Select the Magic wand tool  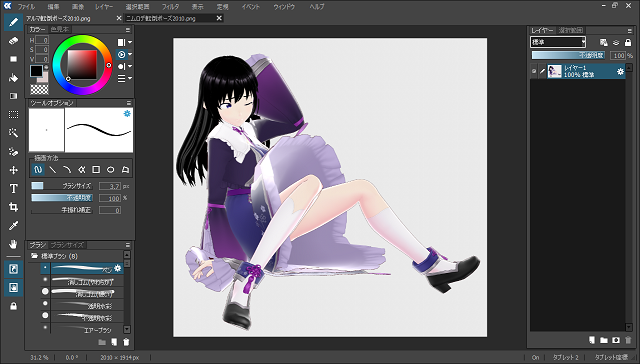point(13,133)
